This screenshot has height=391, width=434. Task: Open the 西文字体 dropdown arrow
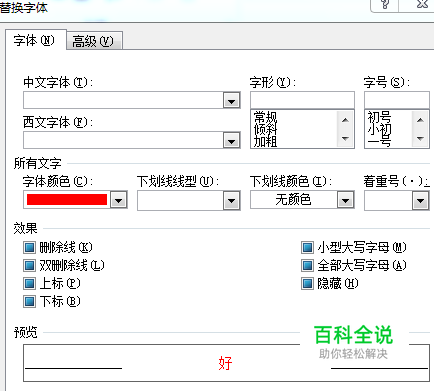[x=232, y=141]
